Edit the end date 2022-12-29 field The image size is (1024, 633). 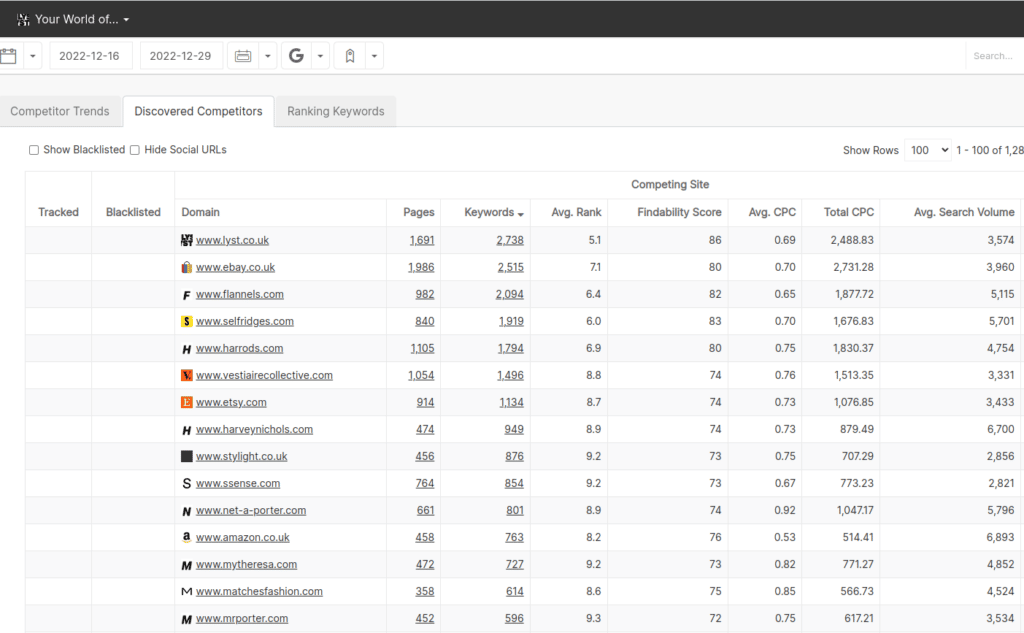[181, 56]
